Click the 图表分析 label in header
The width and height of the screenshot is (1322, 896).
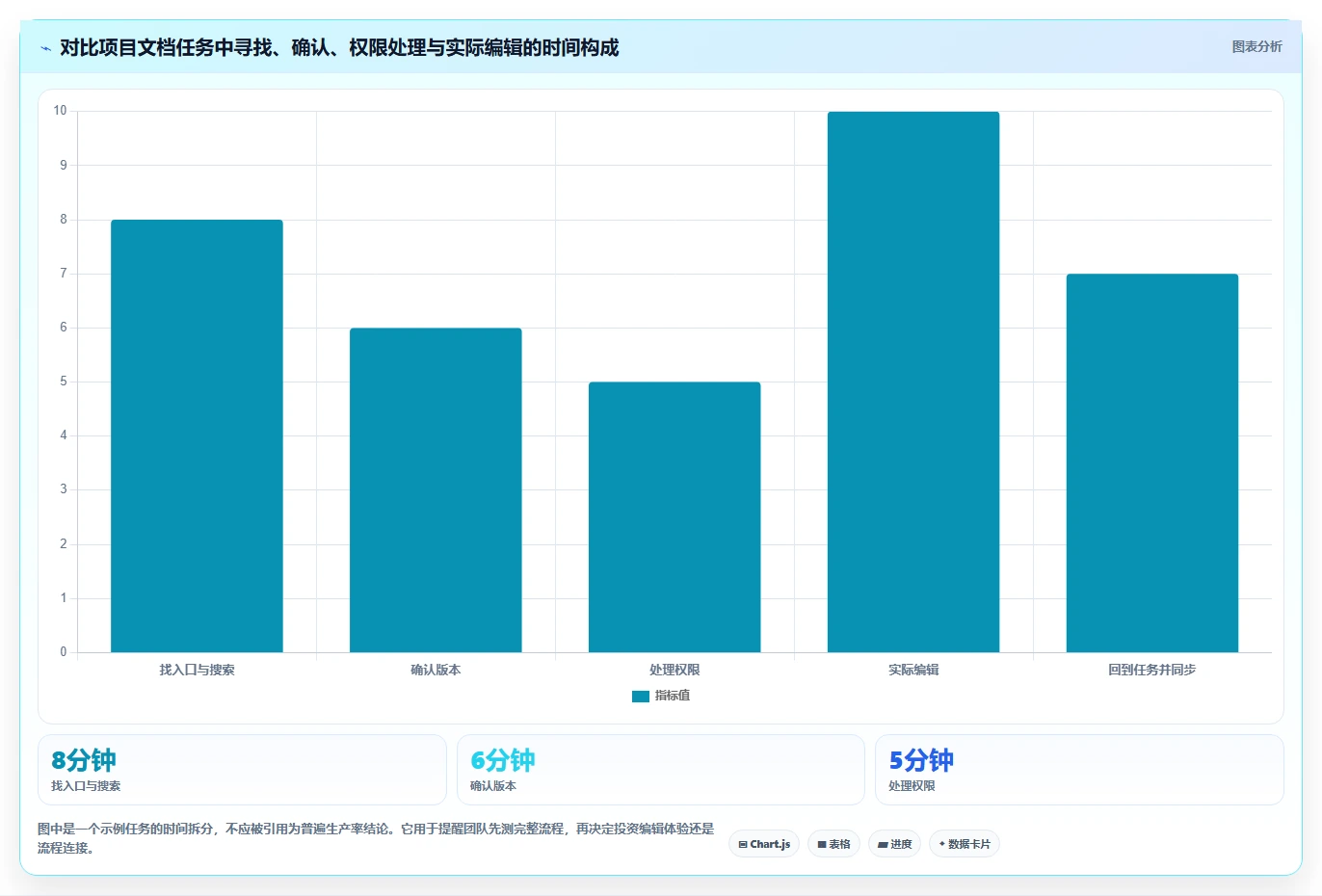pyautogui.click(x=1256, y=46)
